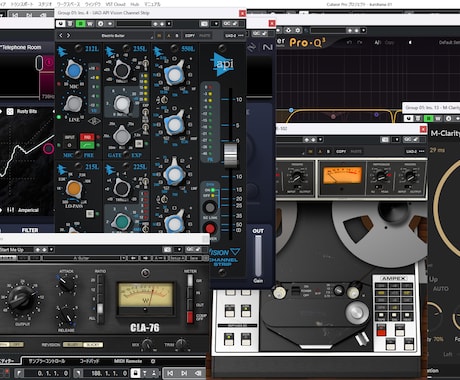
Task: Select the BLACKY revision on CLA-76
Action: (x=93, y=345)
